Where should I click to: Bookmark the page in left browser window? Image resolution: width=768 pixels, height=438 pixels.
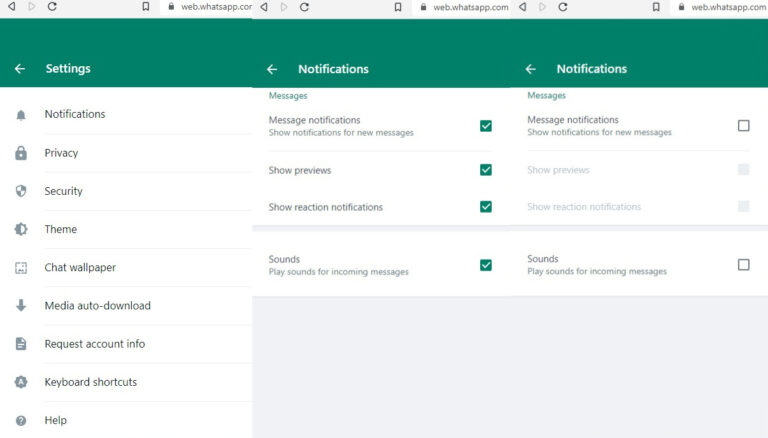tap(145, 7)
